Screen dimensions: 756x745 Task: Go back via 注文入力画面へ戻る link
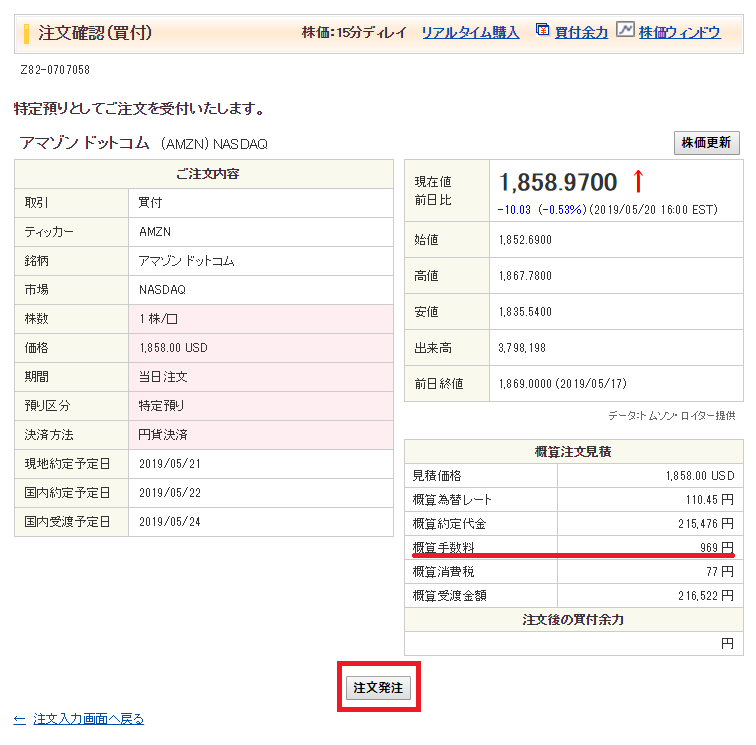(89, 719)
